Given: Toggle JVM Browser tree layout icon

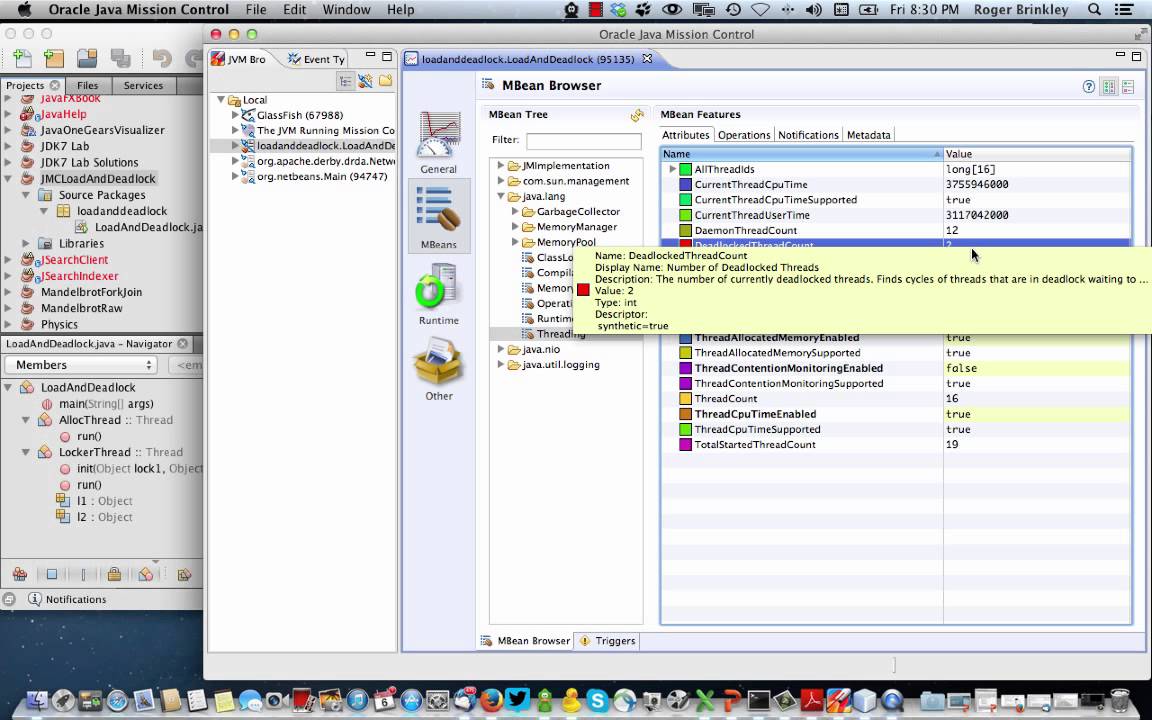Looking at the screenshot, I should pos(345,82).
